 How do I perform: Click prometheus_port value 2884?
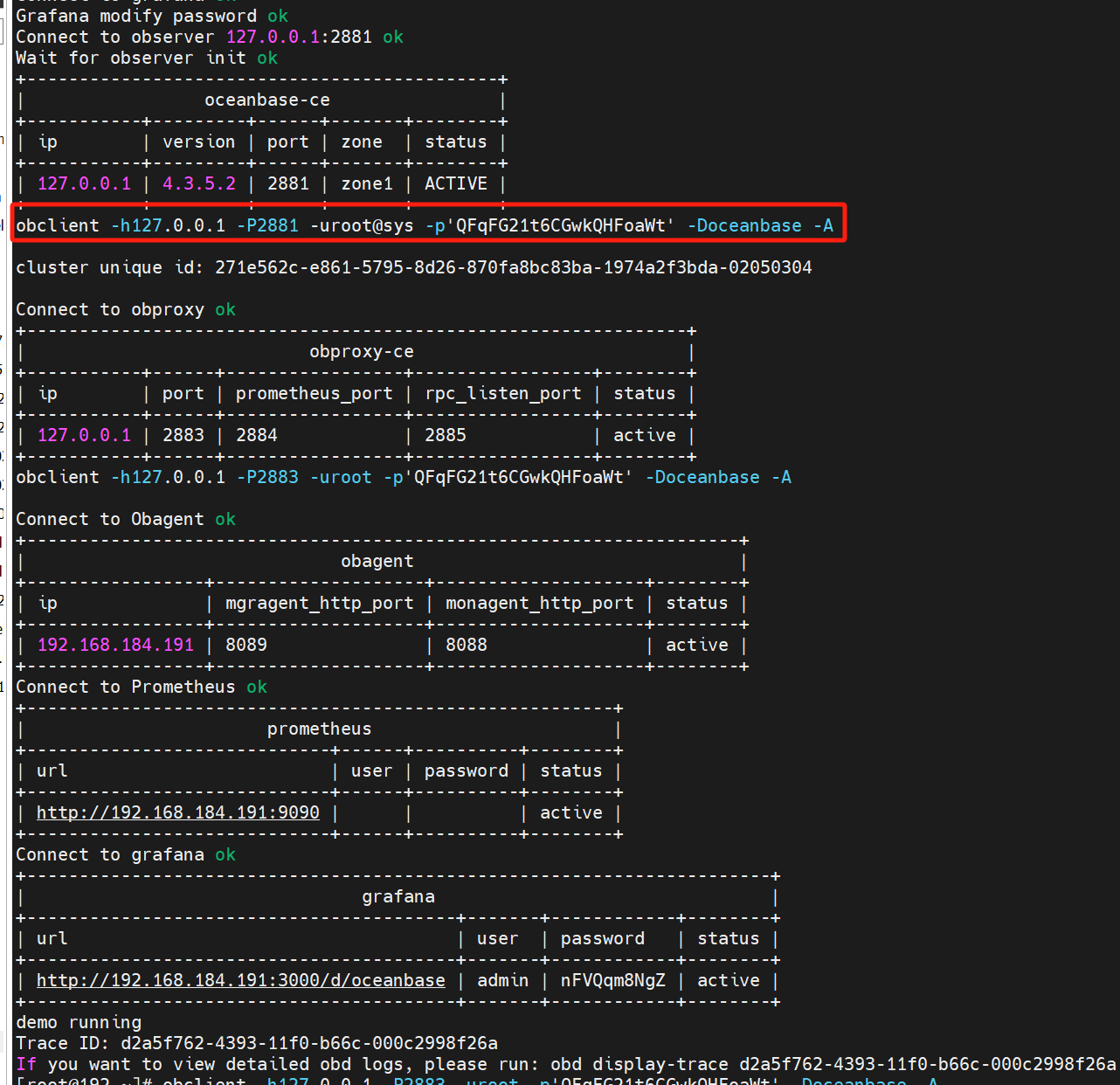click(257, 435)
